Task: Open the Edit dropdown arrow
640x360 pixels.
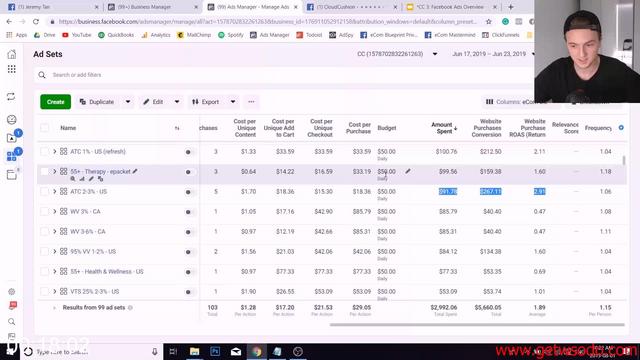Action: point(177,102)
